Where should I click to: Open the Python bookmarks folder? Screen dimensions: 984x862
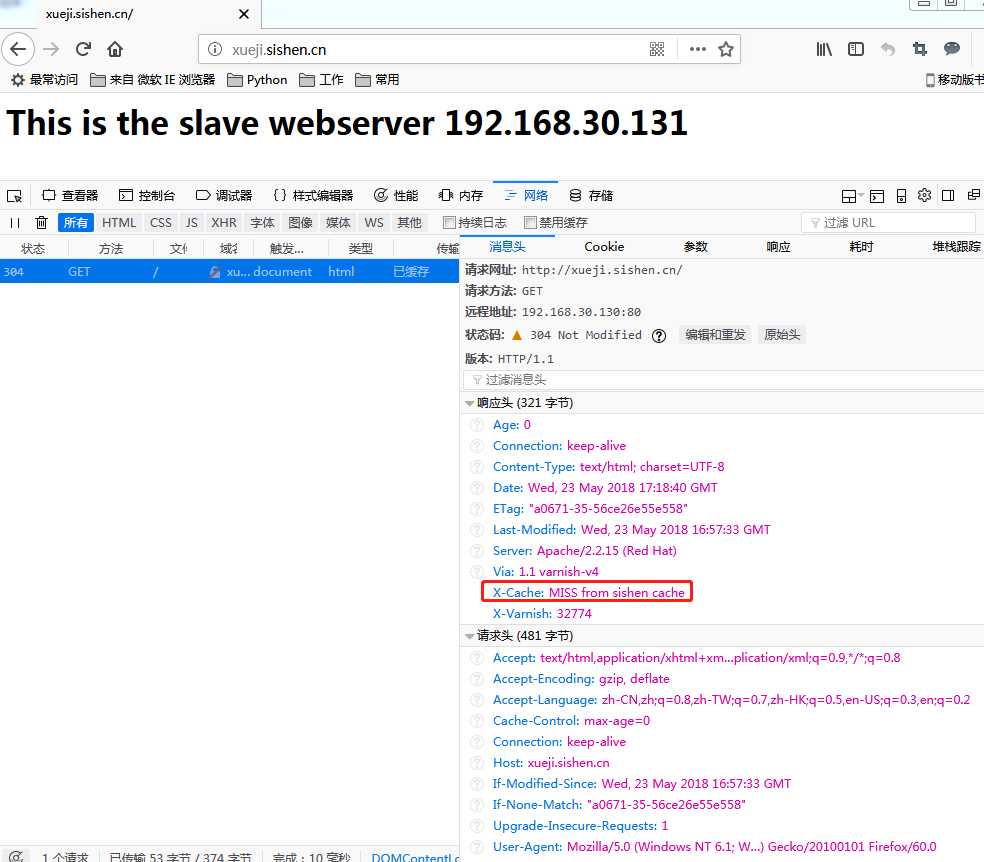(x=257, y=80)
